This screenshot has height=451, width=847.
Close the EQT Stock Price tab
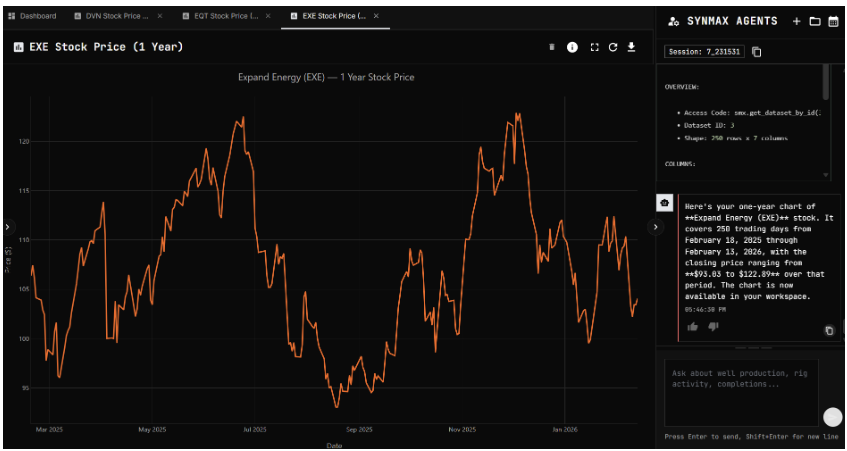[x=268, y=17]
